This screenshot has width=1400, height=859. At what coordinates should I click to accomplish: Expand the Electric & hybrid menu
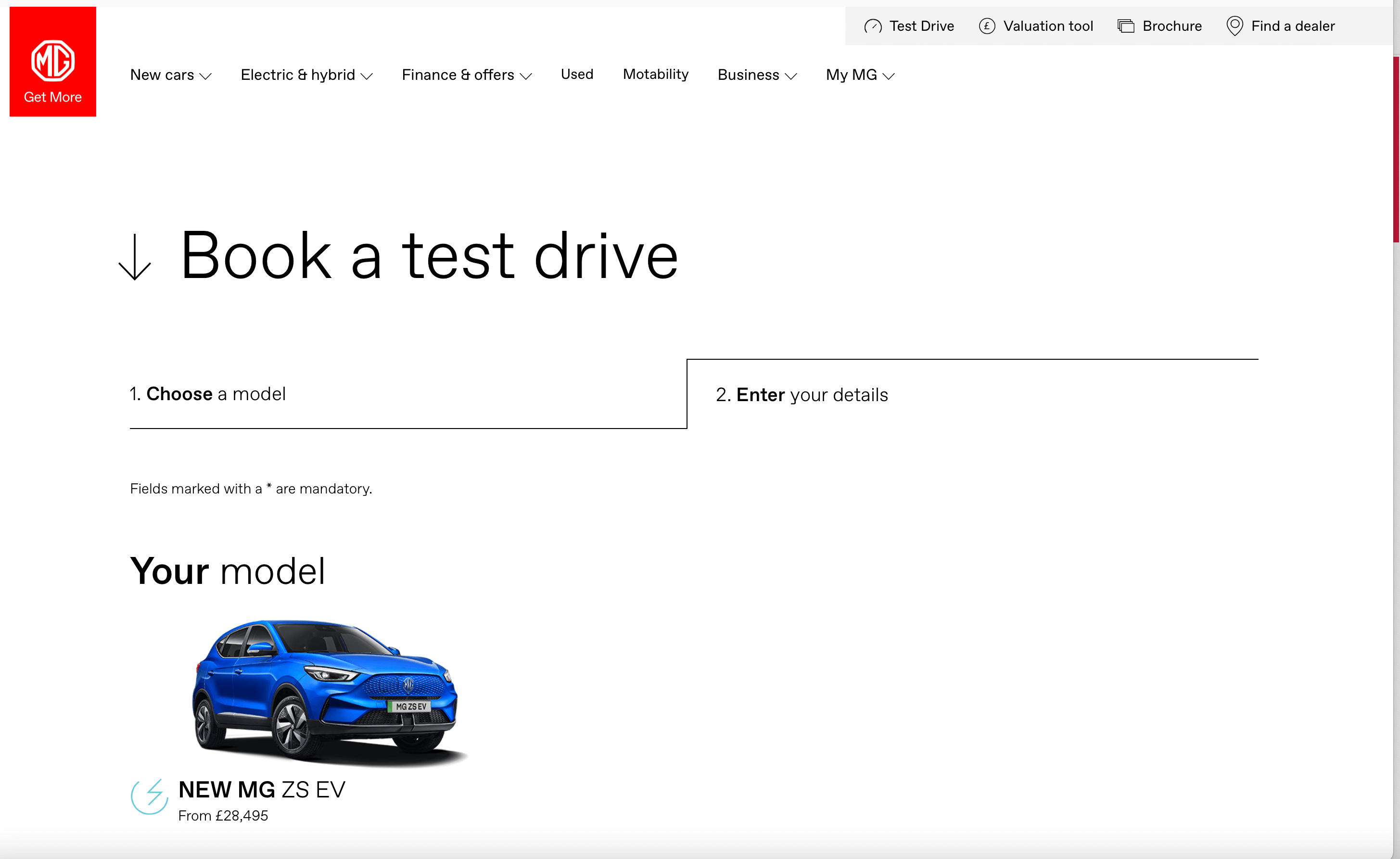pos(306,75)
